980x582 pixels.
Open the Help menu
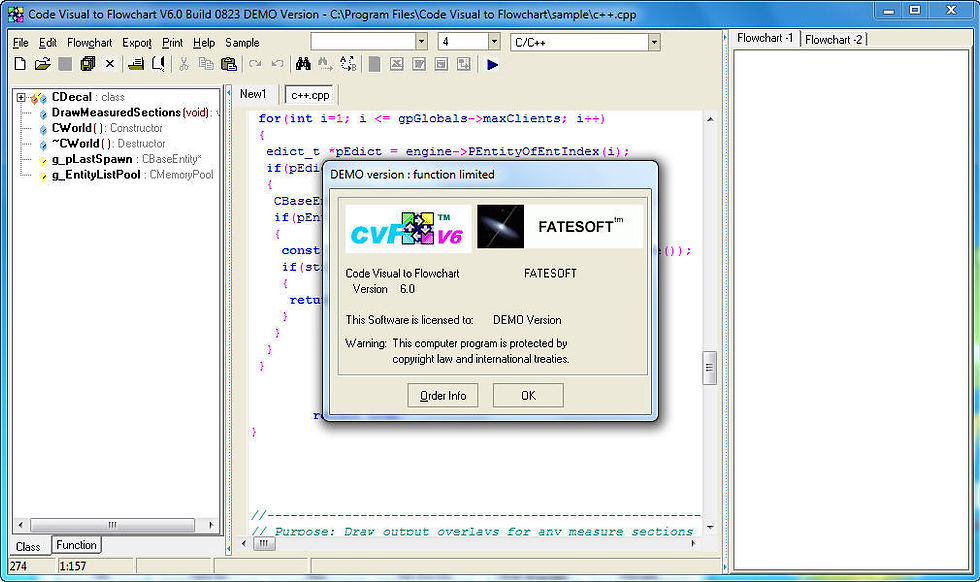click(204, 43)
